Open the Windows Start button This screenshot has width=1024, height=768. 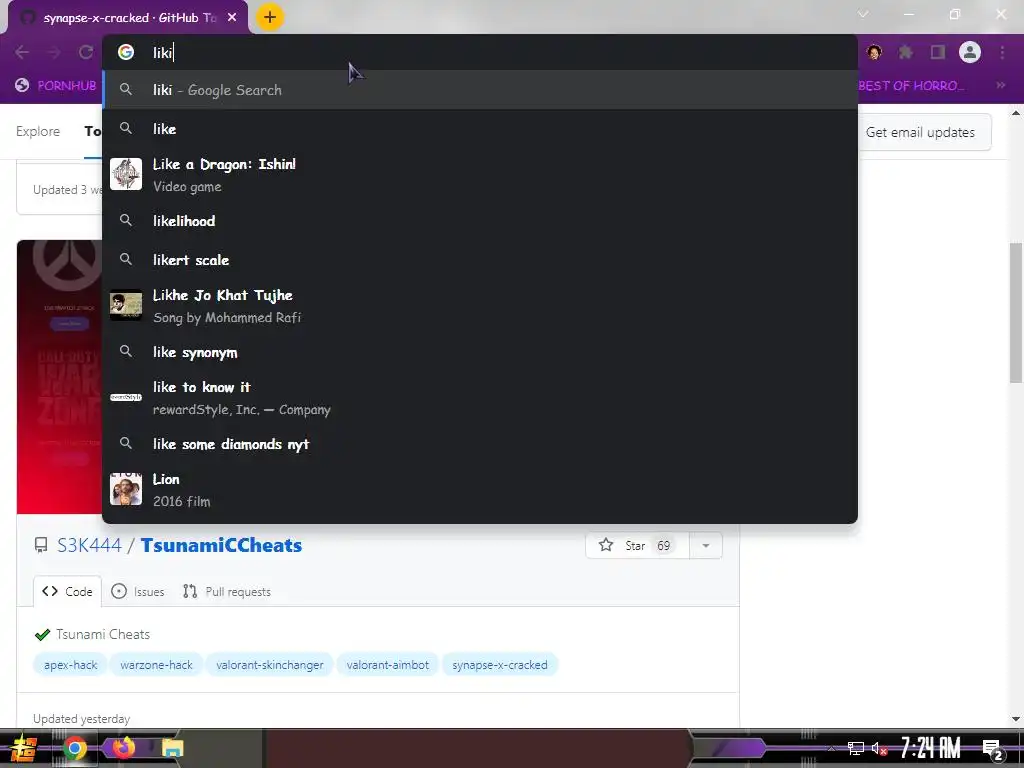point(24,748)
